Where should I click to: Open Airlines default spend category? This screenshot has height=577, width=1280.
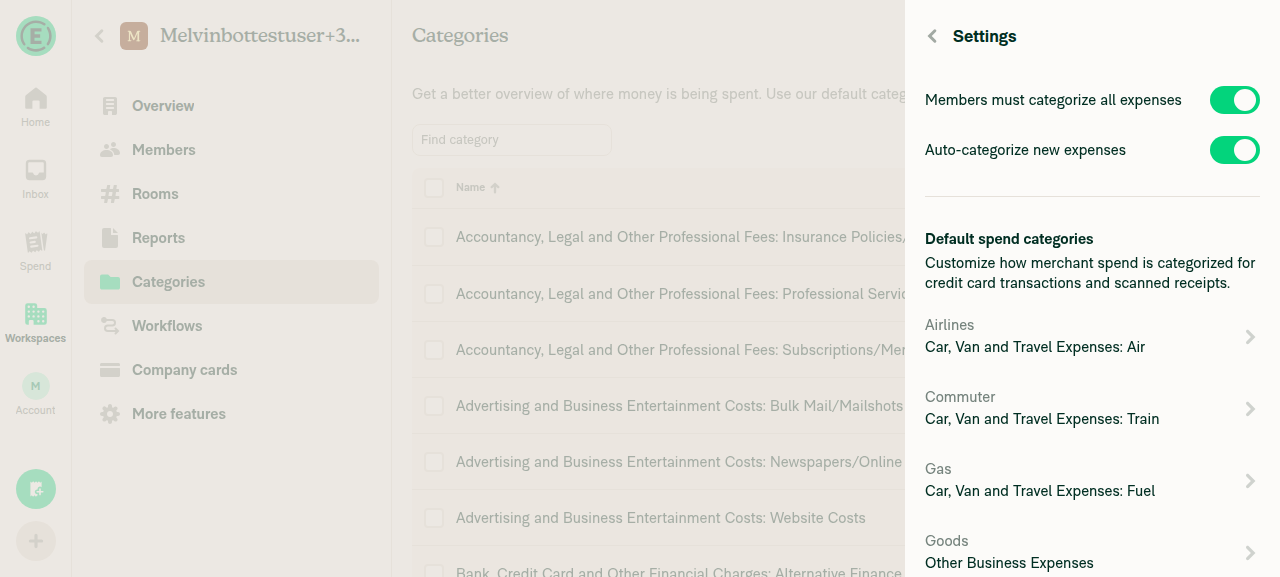tap(1092, 337)
